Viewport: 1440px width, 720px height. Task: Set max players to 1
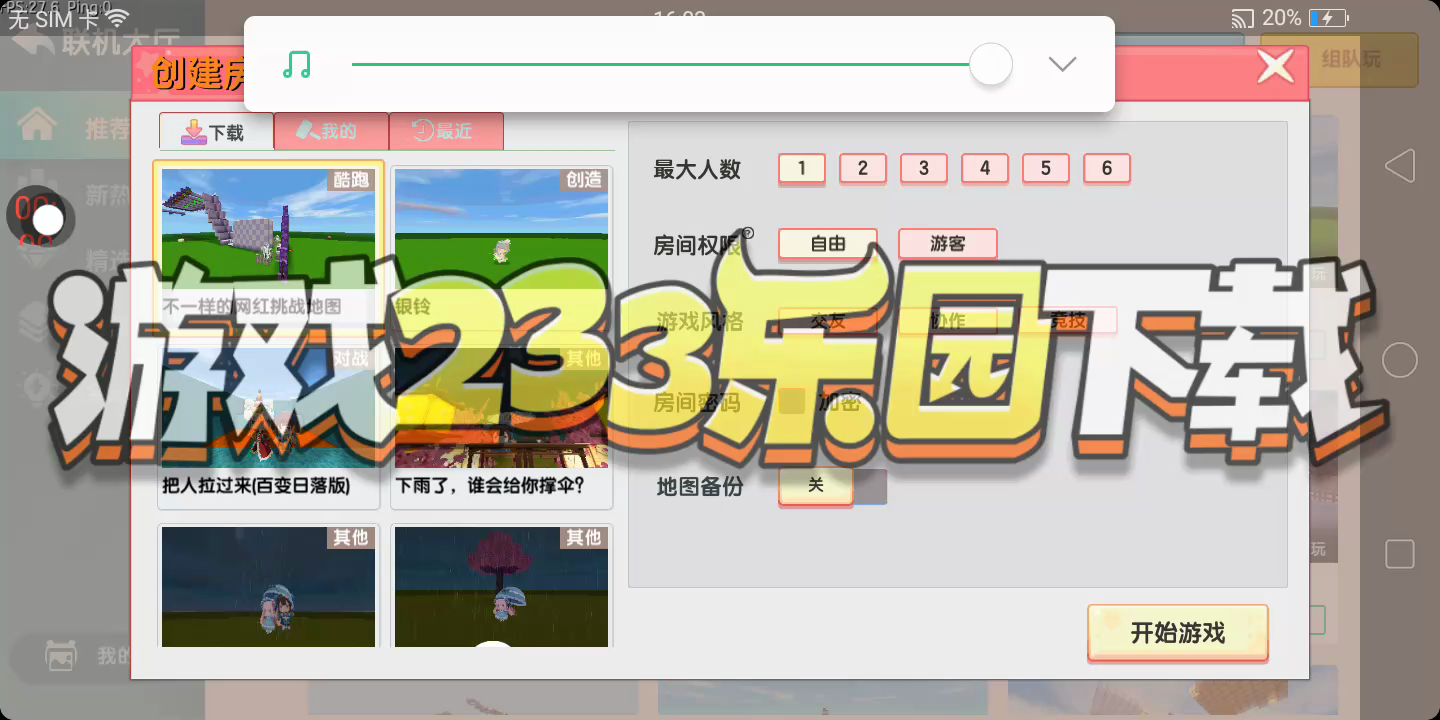[802, 169]
